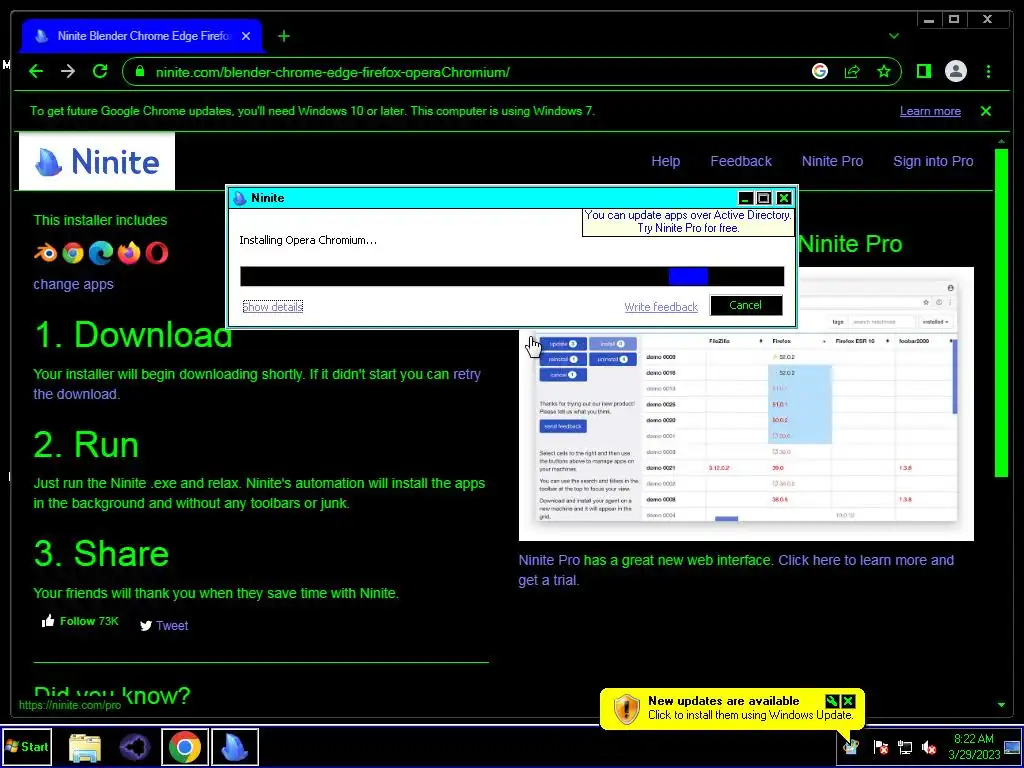Screen dimensions: 1024x768
Task: Click the Google icon in address bar
Action: tap(820, 71)
